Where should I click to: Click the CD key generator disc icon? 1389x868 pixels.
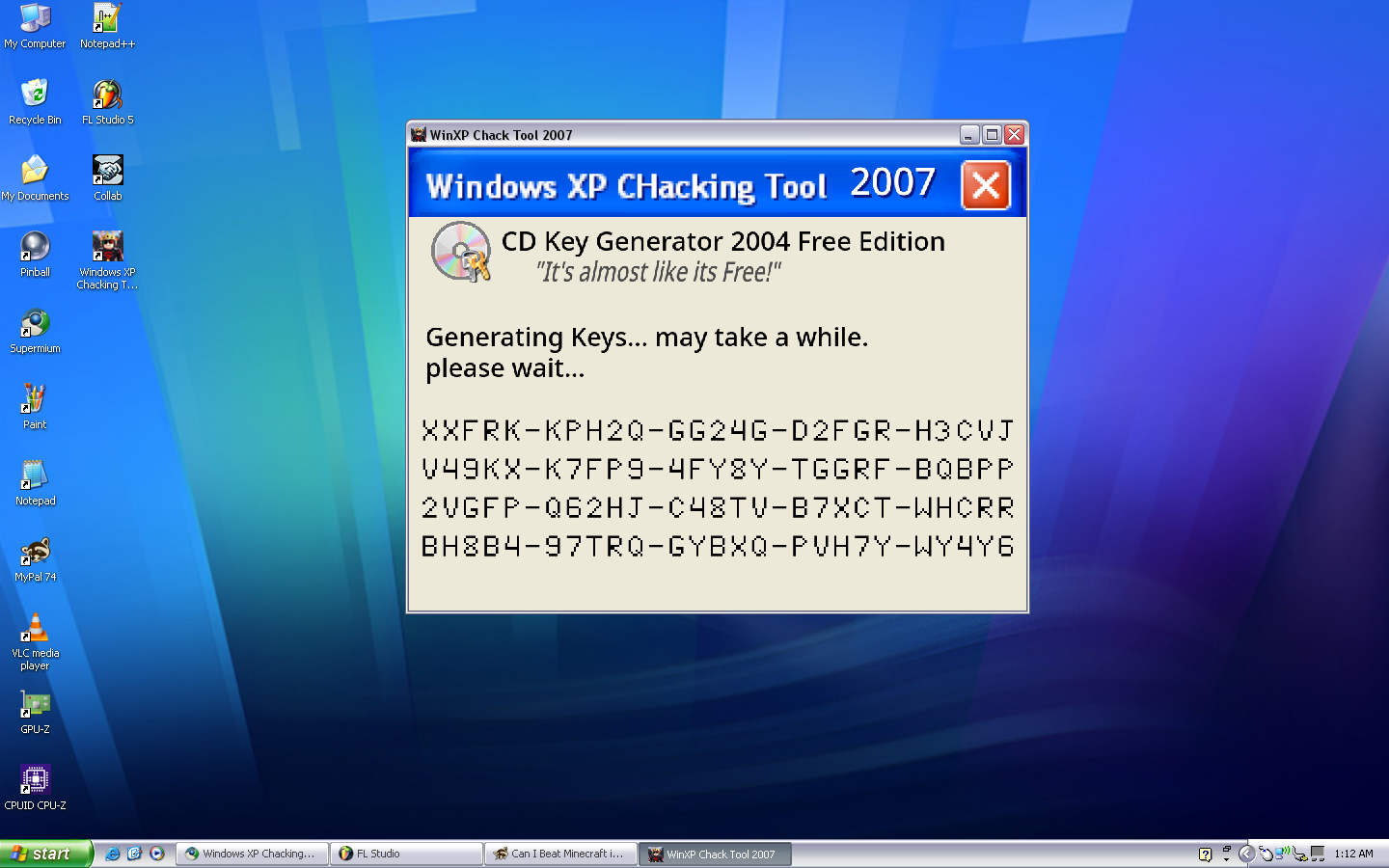click(x=461, y=252)
